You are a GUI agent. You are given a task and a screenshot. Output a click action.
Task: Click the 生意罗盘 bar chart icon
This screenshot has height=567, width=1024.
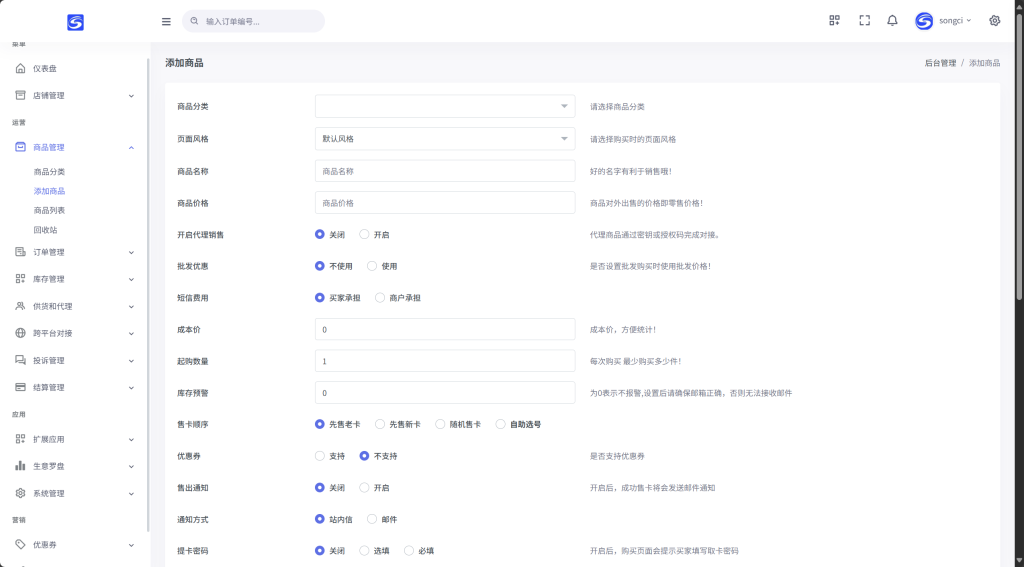[x=20, y=466]
